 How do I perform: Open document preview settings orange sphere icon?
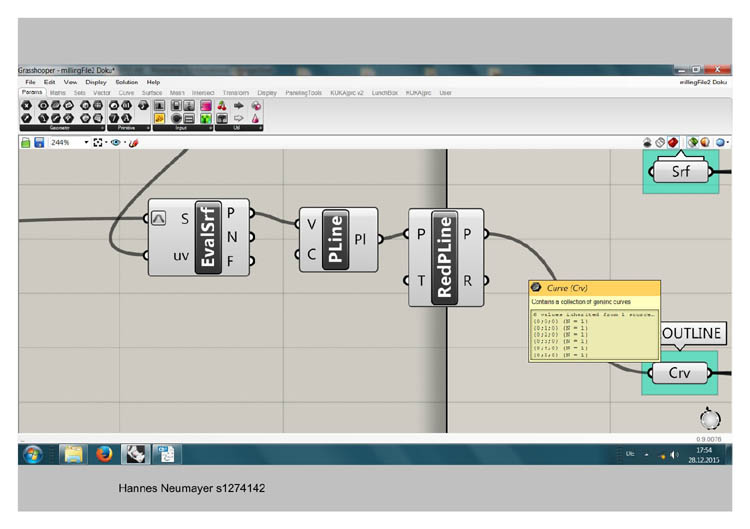coord(705,142)
